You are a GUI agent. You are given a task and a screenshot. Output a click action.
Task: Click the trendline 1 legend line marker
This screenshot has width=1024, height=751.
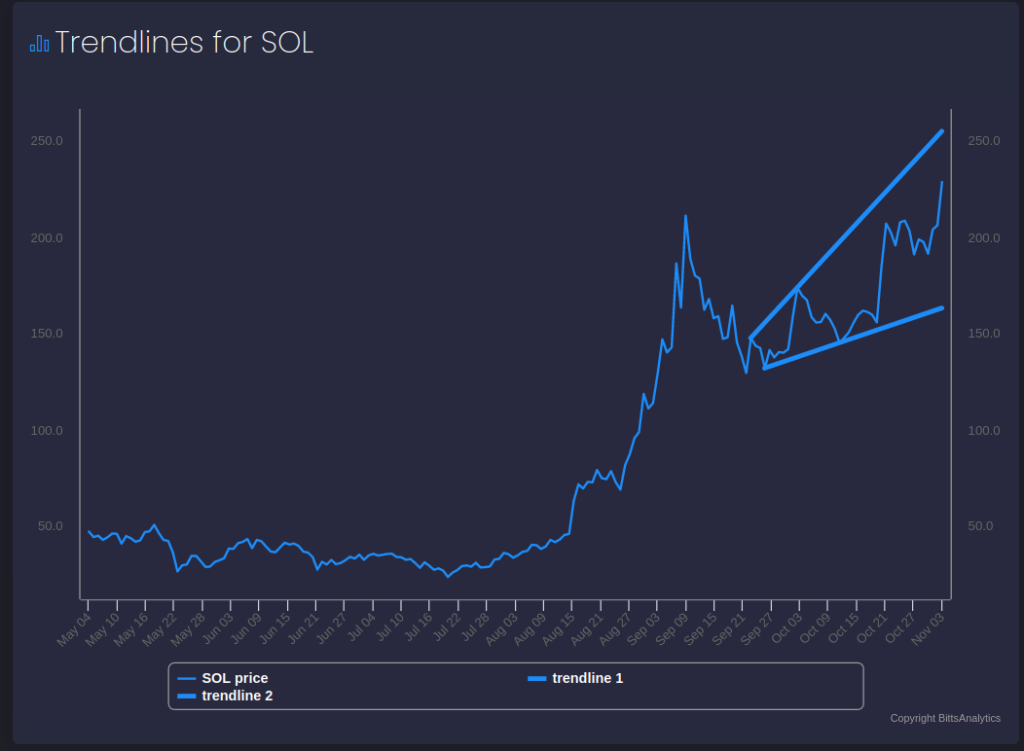click(536, 678)
